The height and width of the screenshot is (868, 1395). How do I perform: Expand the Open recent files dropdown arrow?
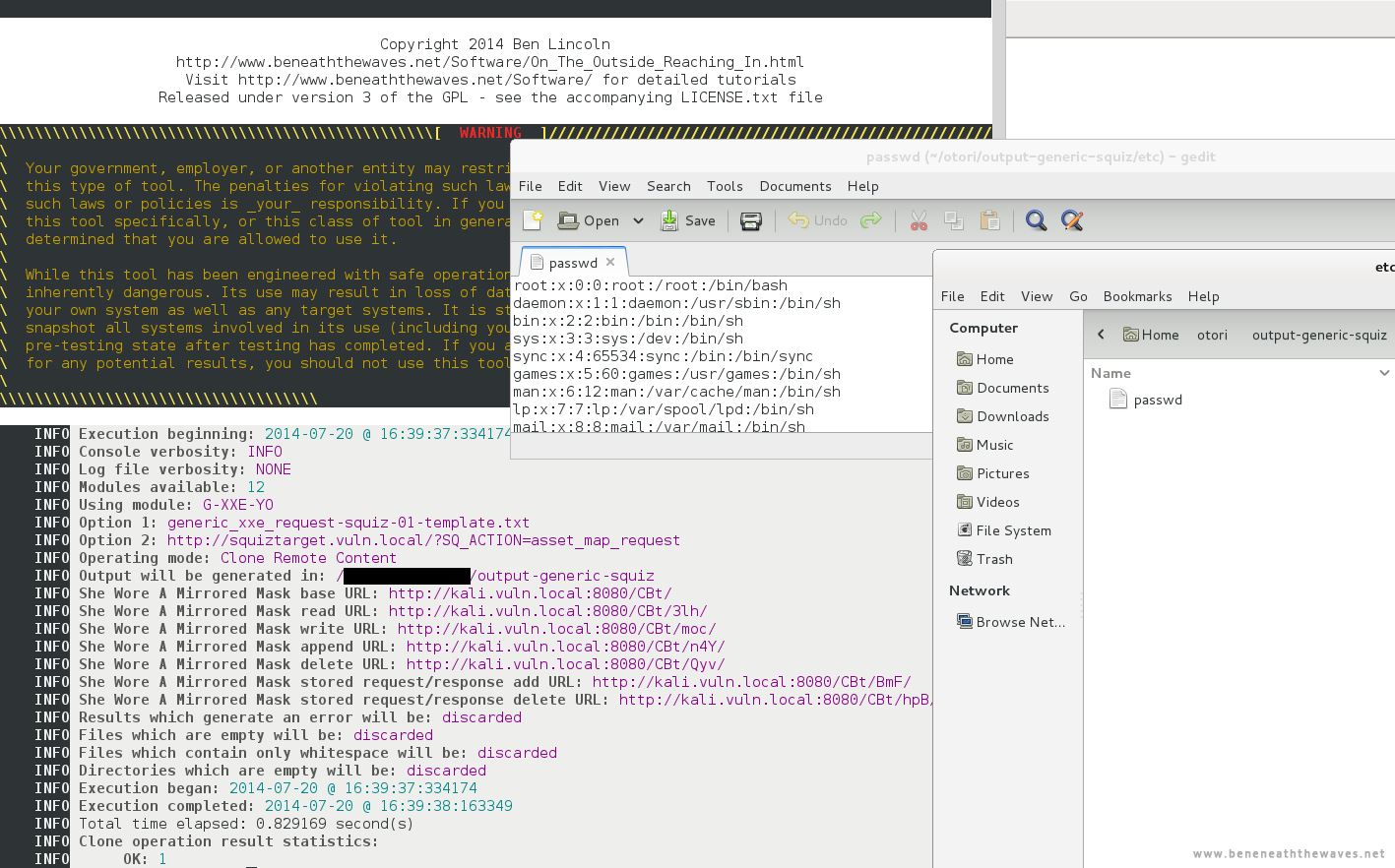tap(638, 220)
